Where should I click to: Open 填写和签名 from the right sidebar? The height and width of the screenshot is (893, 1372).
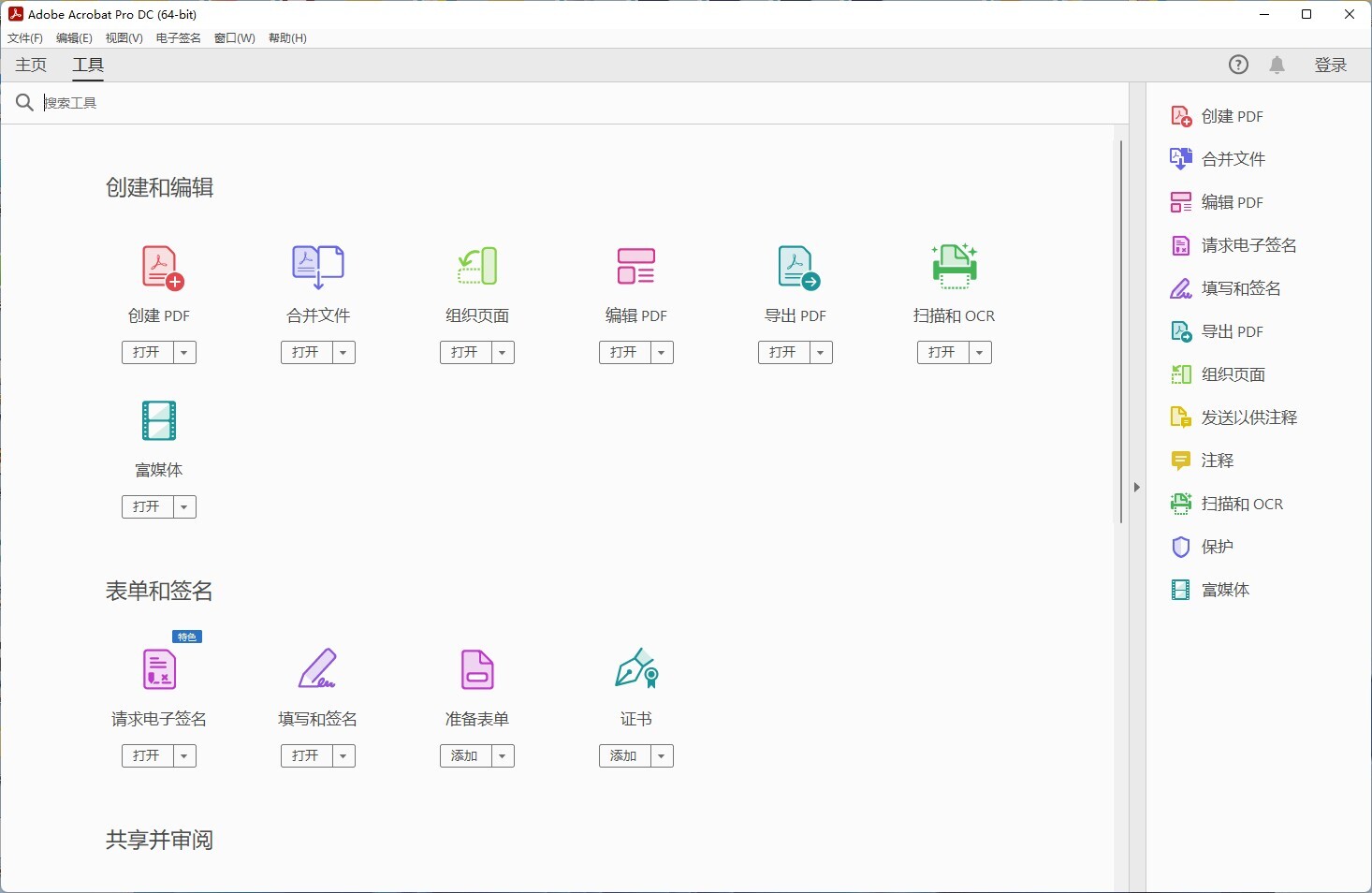1226,288
